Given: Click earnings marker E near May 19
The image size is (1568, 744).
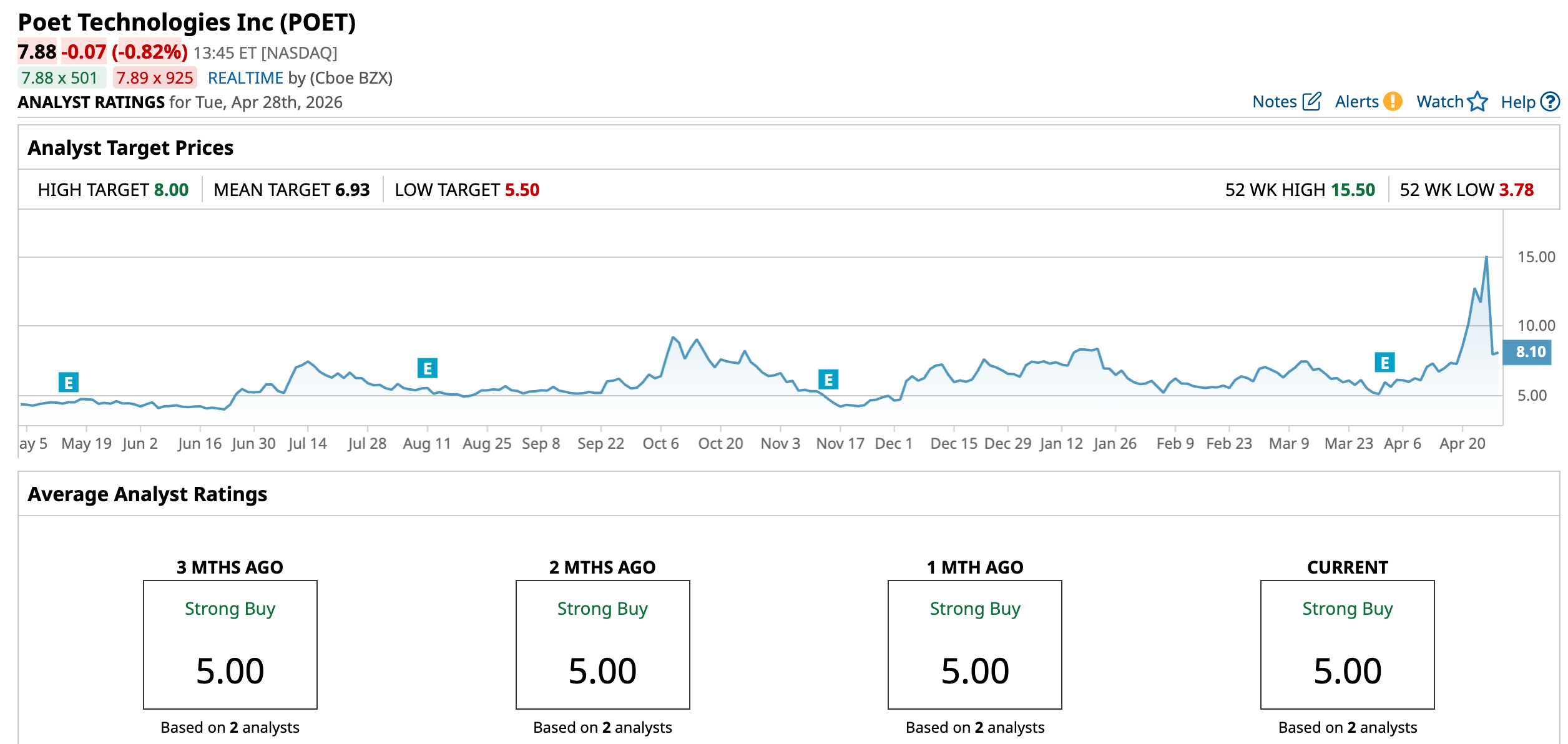Looking at the screenshot, I should coord(69,382).
